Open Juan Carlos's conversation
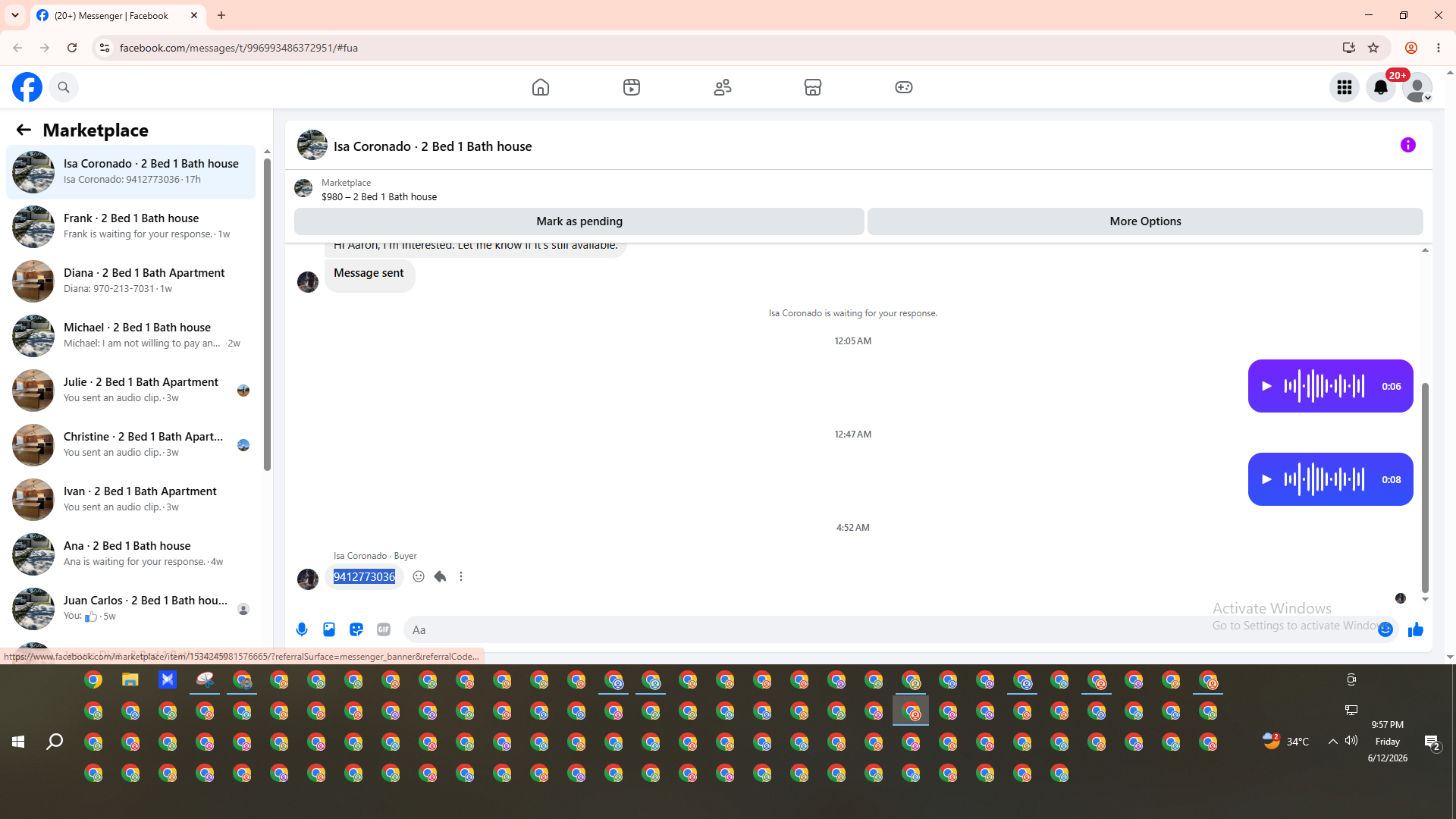 (x=130, y=609)
